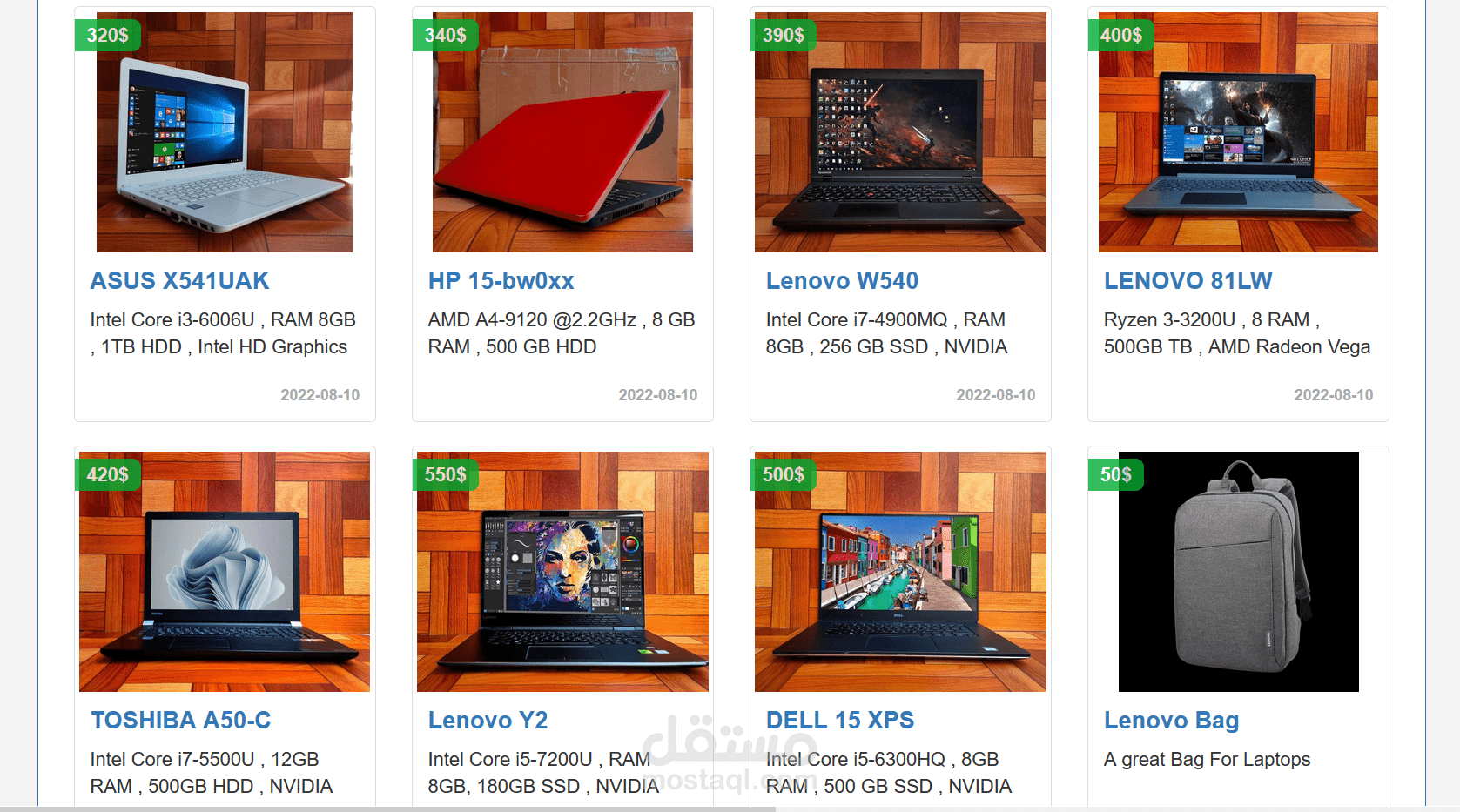Open the HP 15-bw0xx product title link
This screenshot has height=812, width=1460.
[x=501, y=281]
